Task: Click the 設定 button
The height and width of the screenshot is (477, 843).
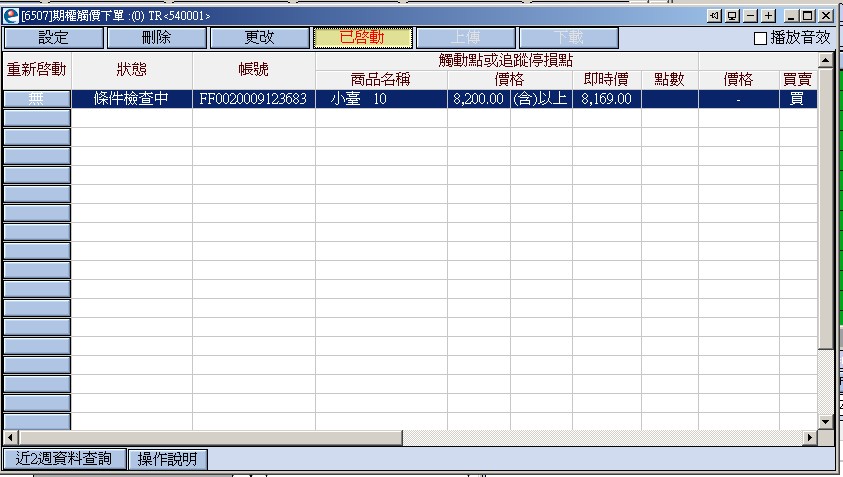Action: click(x=53, y=38)
